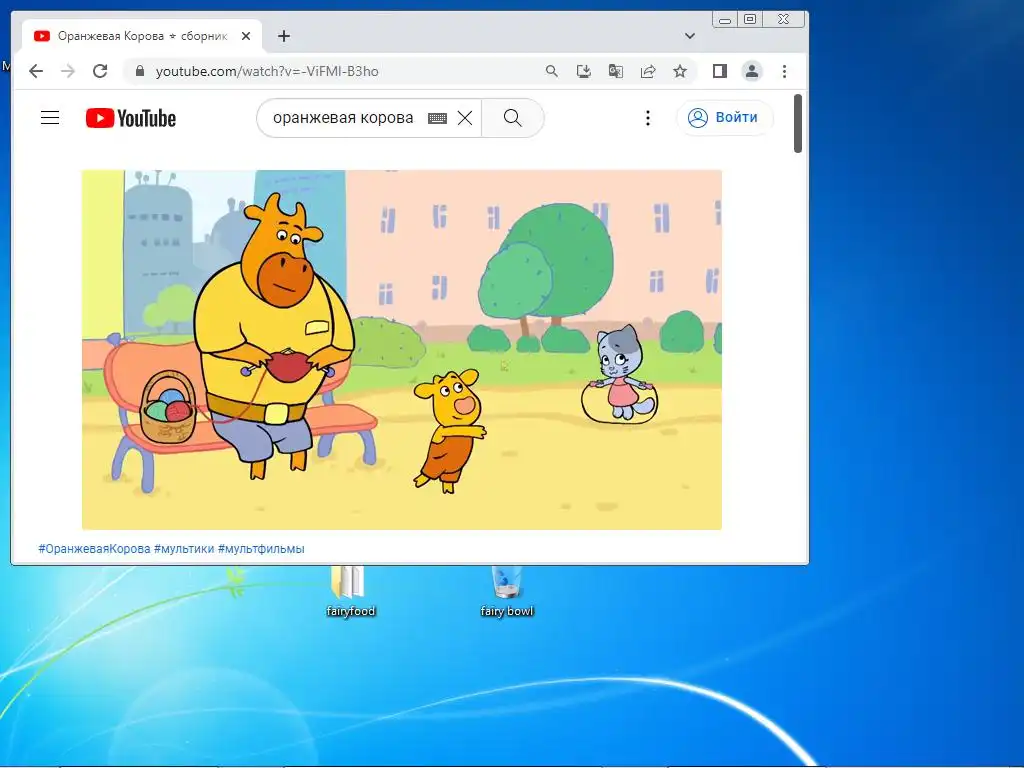Screen dimensions: 1024x768
Task: Click the browser forward arrow
Action: [68, 71]
